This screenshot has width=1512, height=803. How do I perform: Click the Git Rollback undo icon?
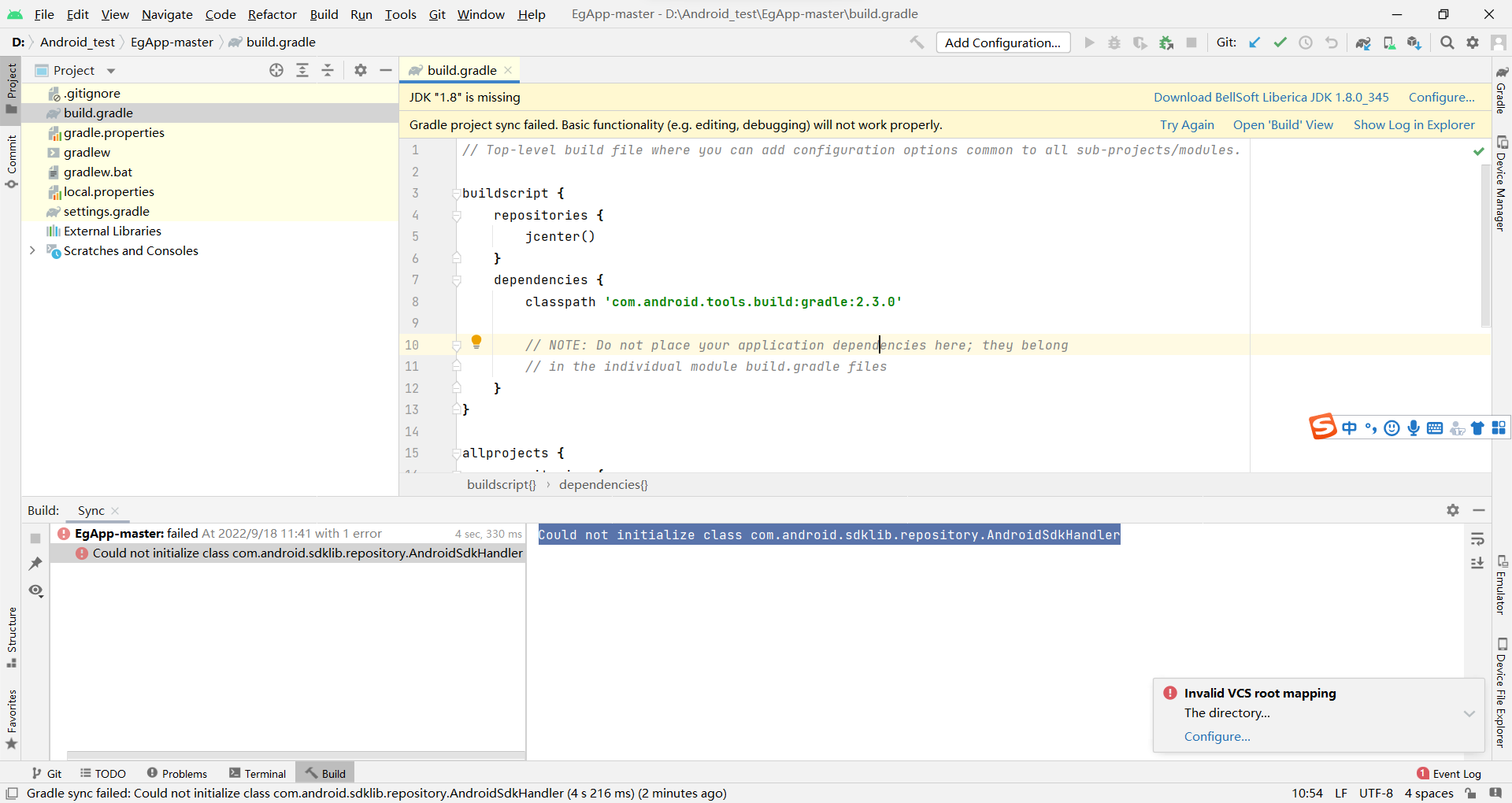point(1332,43)
